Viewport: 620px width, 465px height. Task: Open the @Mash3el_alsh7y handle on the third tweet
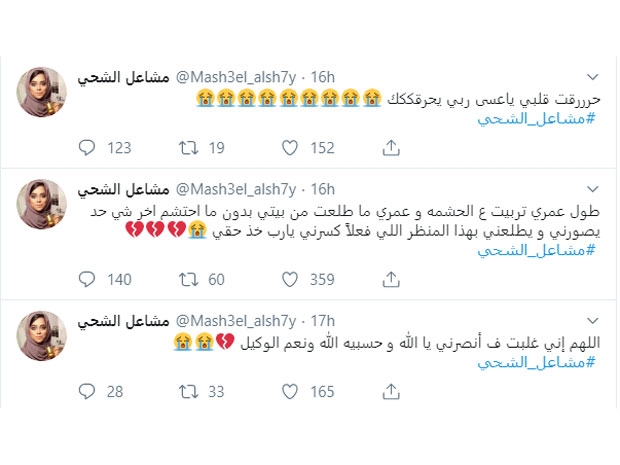click(x=237, y=320)
